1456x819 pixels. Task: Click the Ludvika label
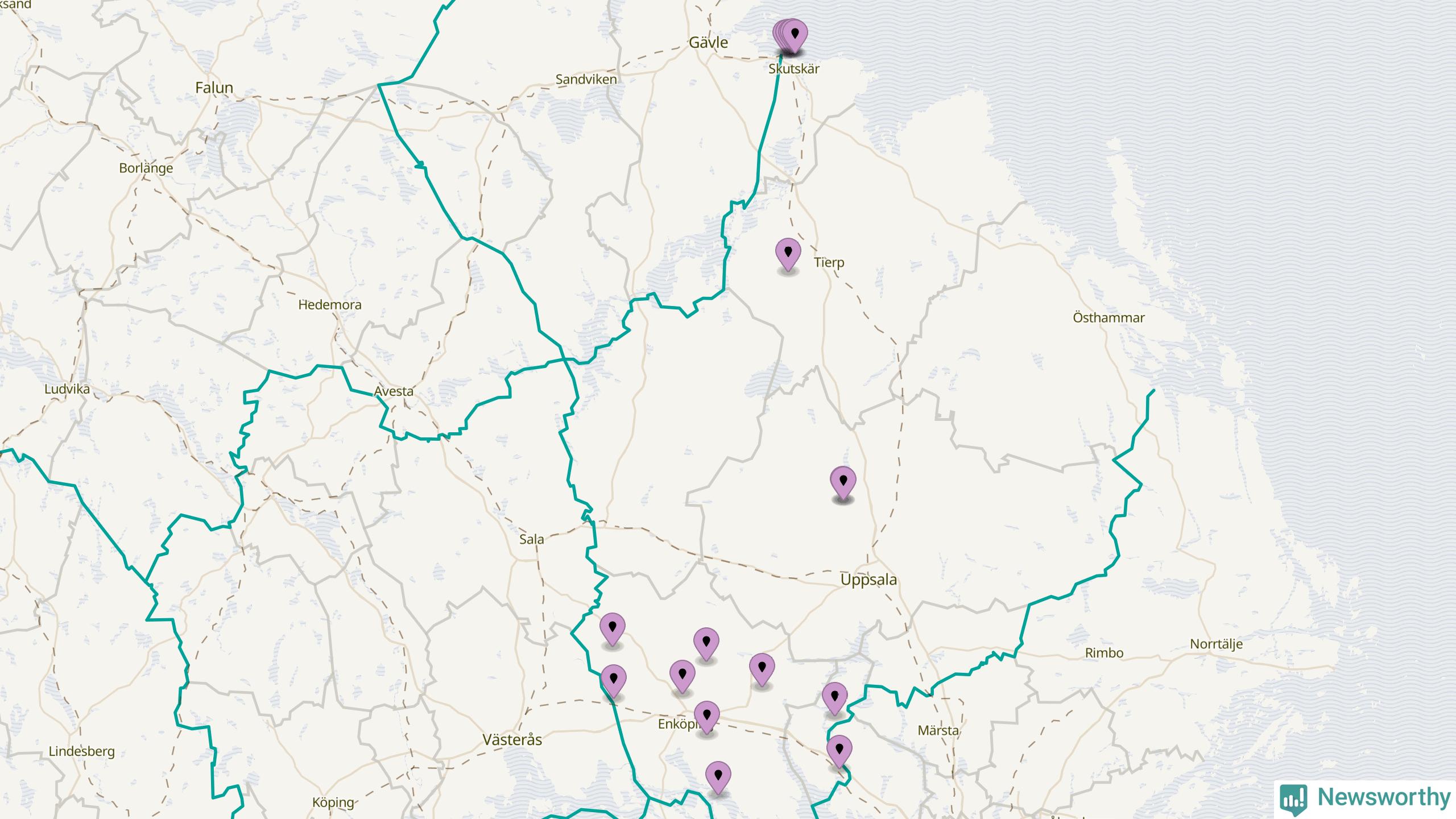[67, 390]
